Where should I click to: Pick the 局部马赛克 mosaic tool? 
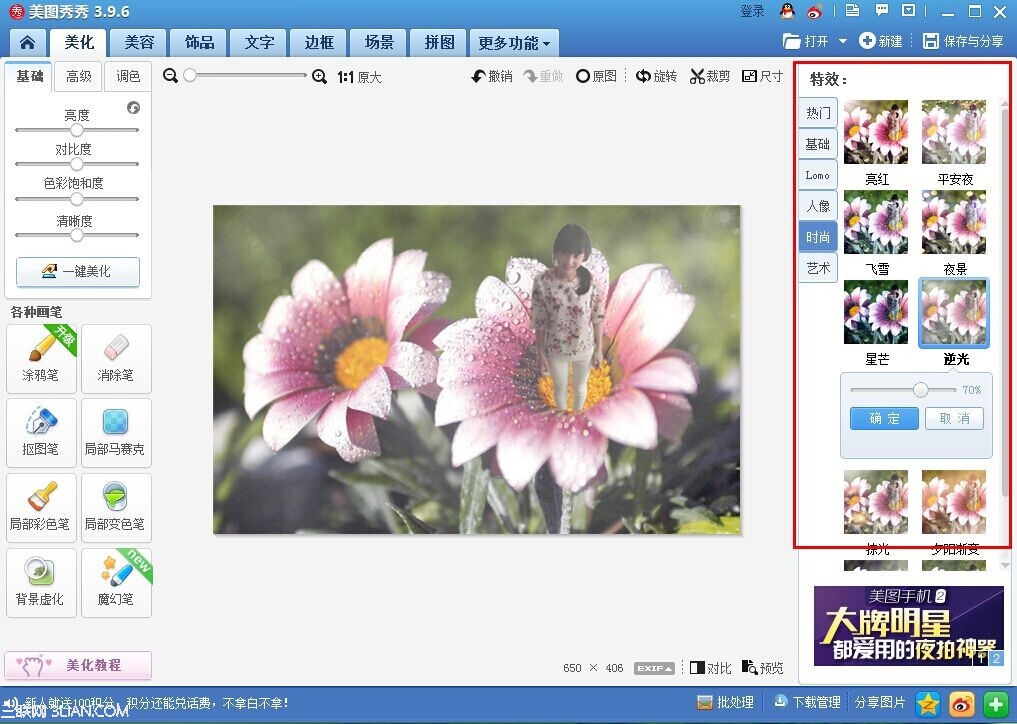[117, 433]
